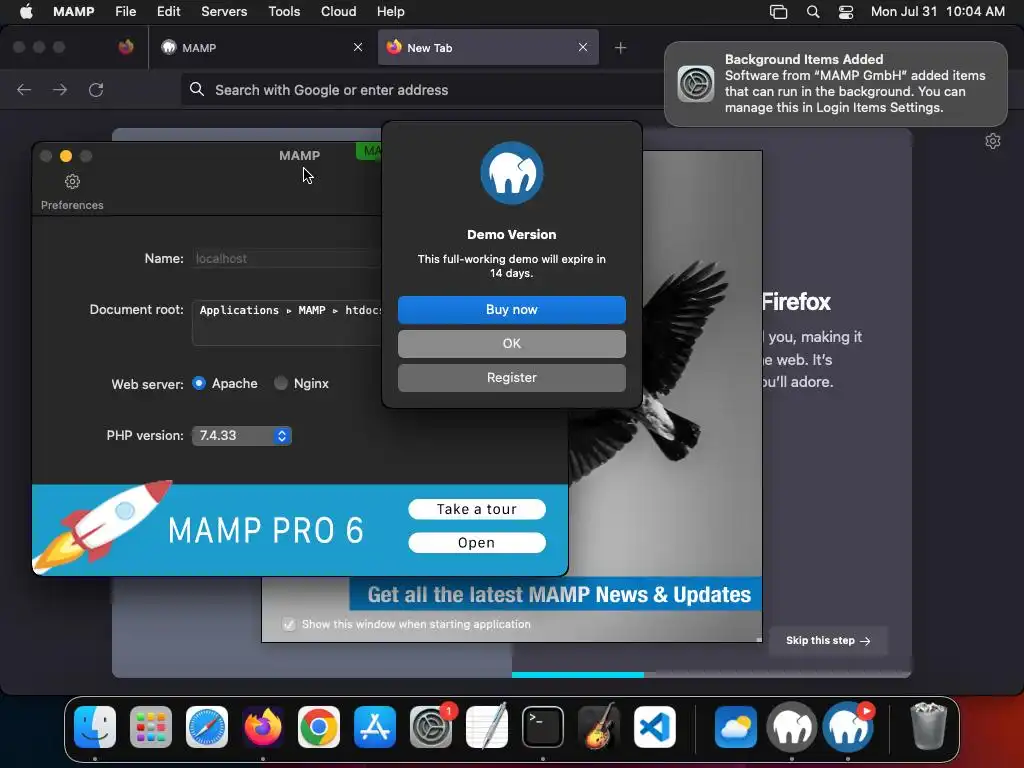Launch Google Chrome from the dock
This screenshot has height=768, width=1024.
coord(319,727)
